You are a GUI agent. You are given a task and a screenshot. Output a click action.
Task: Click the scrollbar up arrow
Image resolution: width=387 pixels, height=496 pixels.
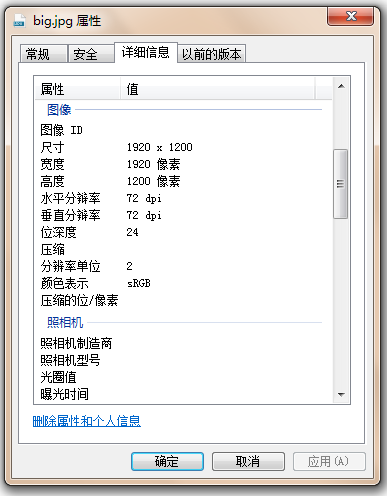click(341, 86)
